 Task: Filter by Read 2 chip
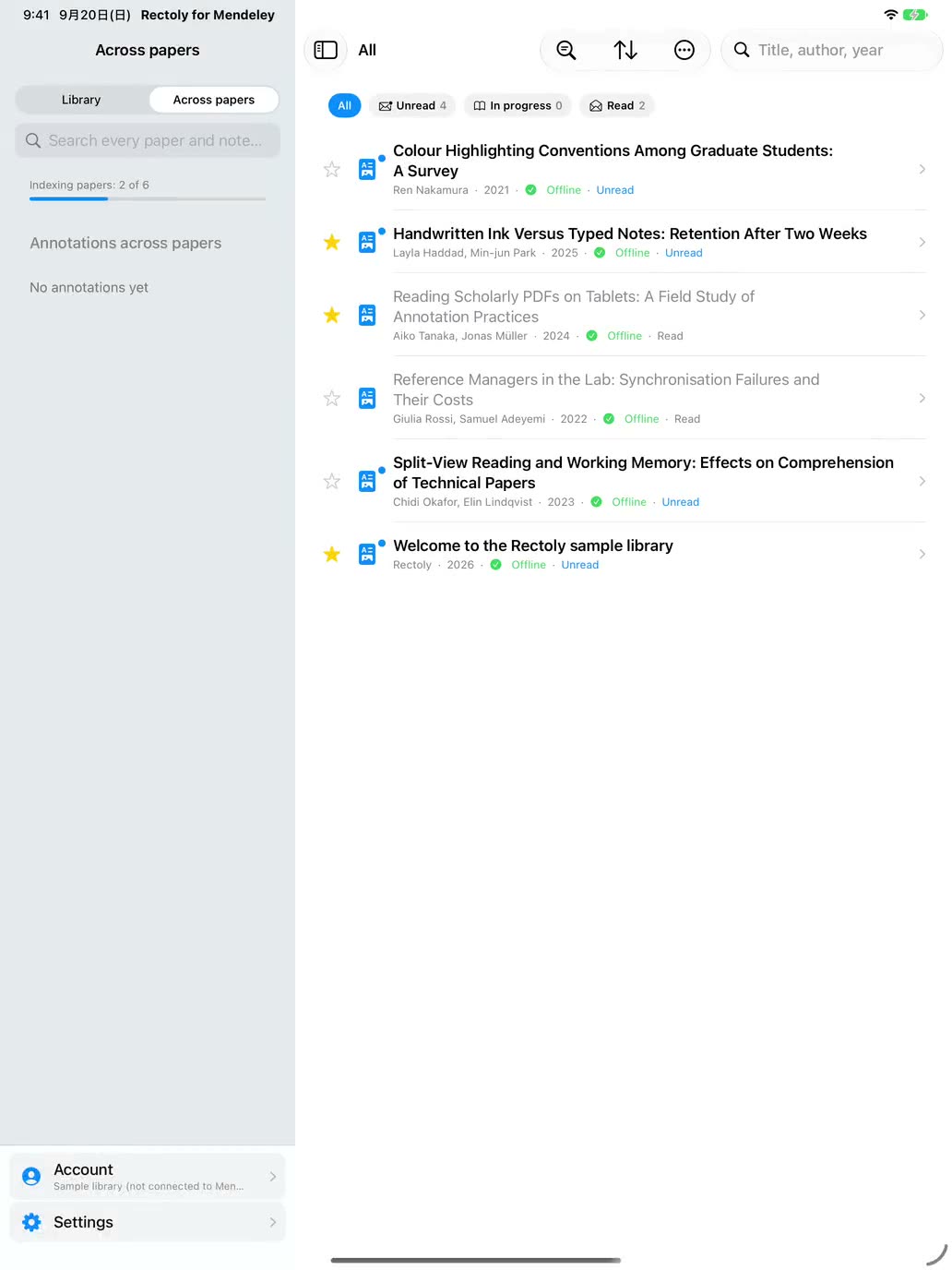pyautogui.click(x=617, y=105)
